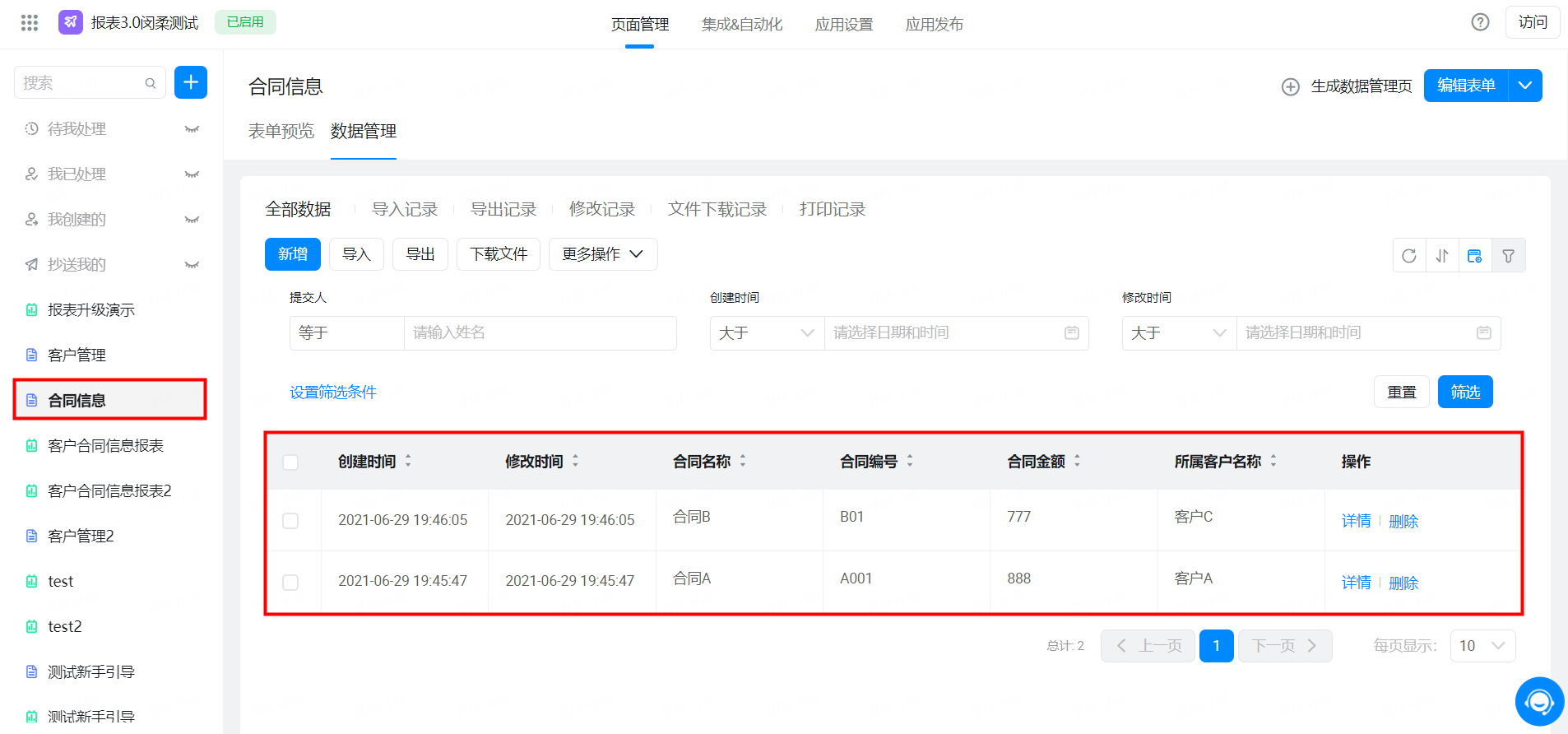The height and width of the screenshot is (734, 1568).
Task: Add a new page with plus icon
Action: [191, 82]
